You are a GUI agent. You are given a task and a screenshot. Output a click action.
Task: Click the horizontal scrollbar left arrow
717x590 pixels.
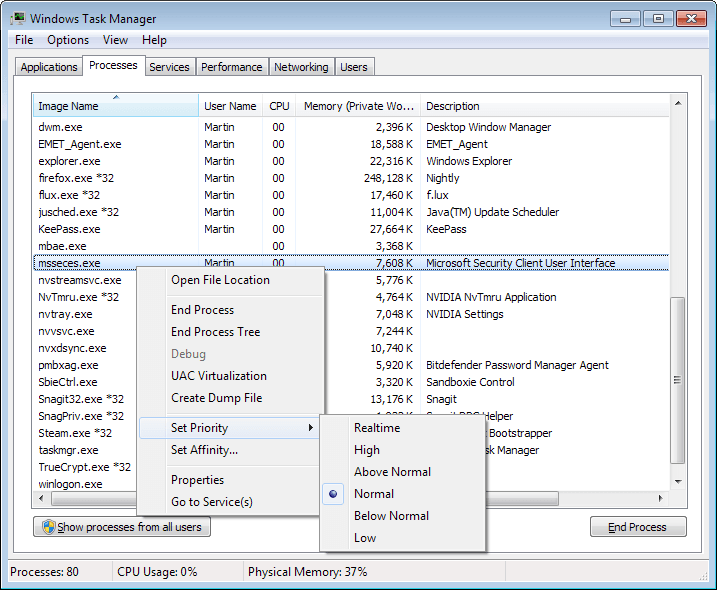(x=42, y=498)
